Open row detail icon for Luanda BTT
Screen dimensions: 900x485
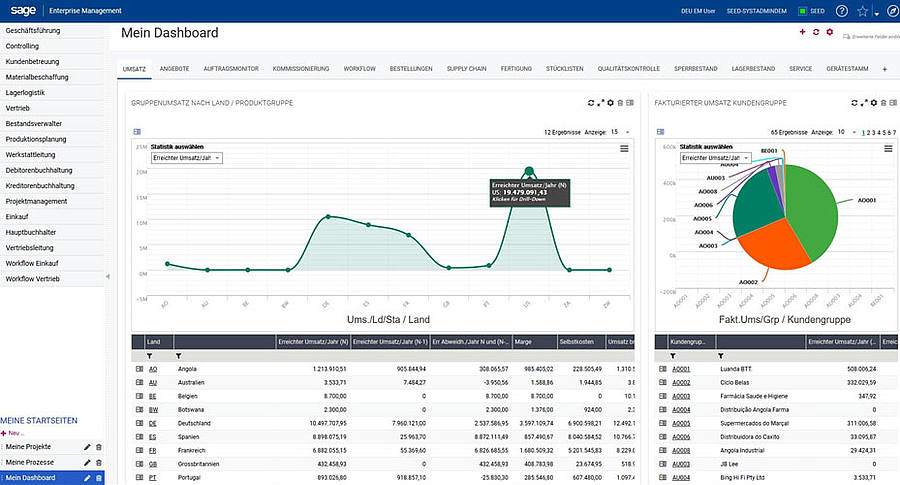click(x=662, y=368)
